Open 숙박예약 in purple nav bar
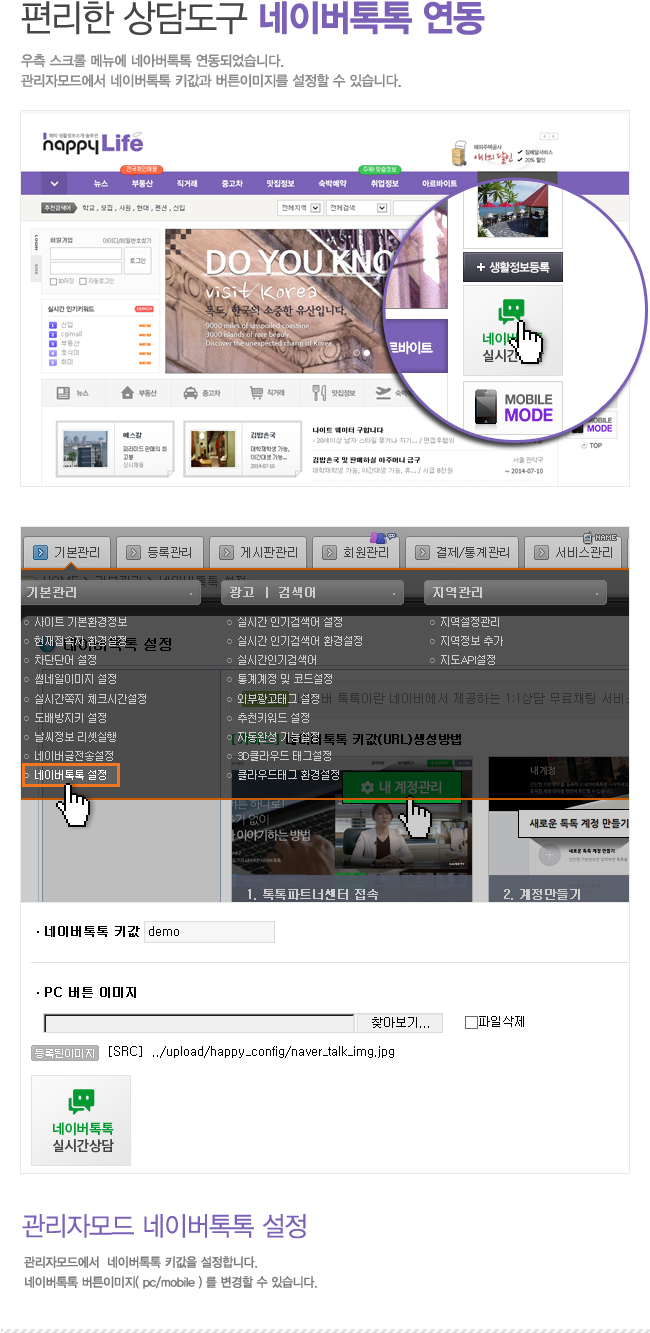This screenshot has width=650, height=1333. [x=332, y=184]
